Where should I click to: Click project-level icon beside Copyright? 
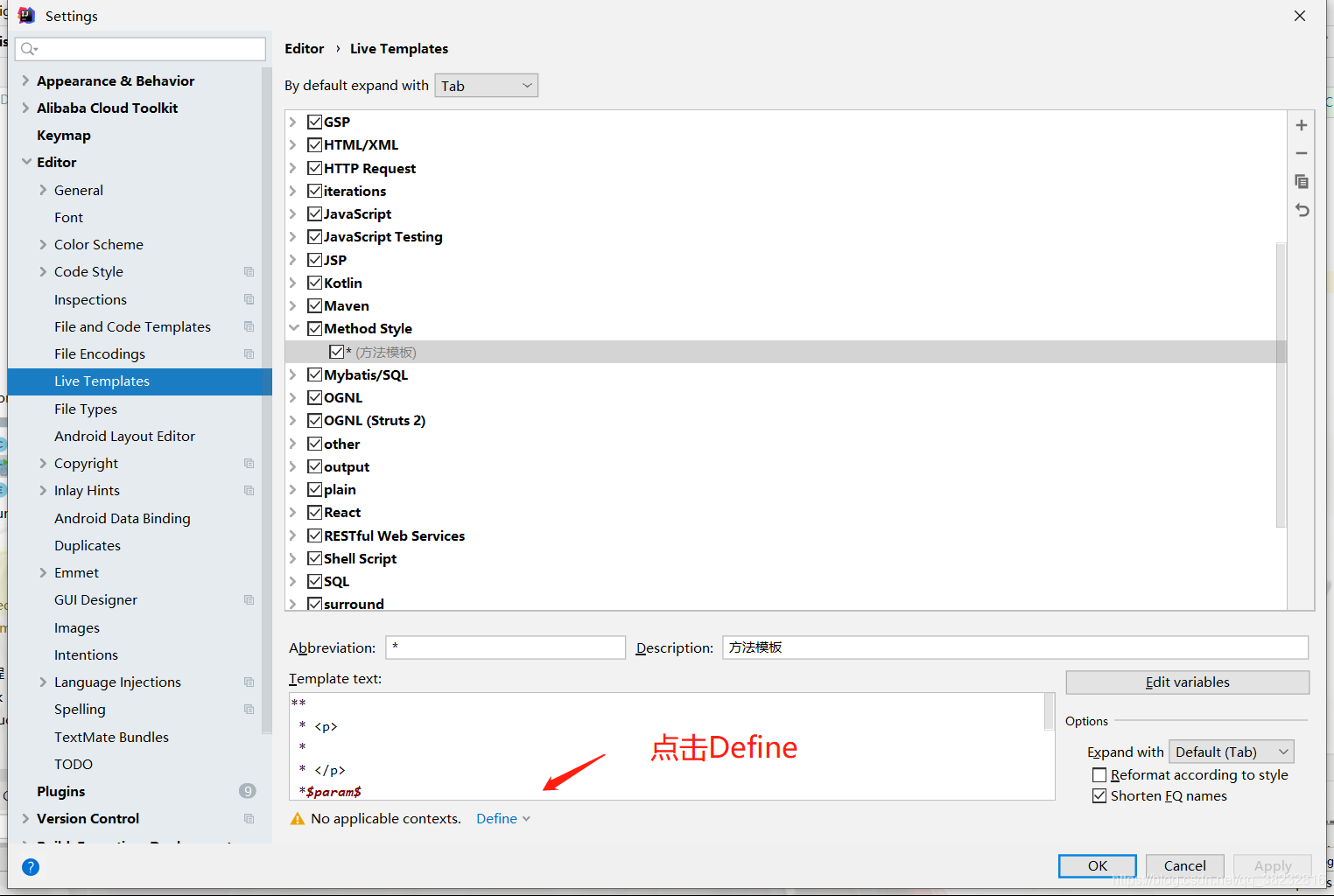tap(249, 463)
